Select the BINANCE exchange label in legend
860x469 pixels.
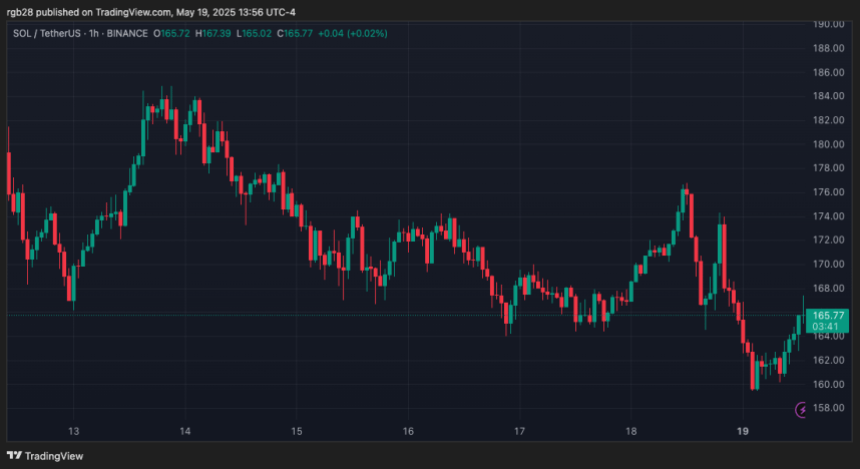click(x=127, y=33)
